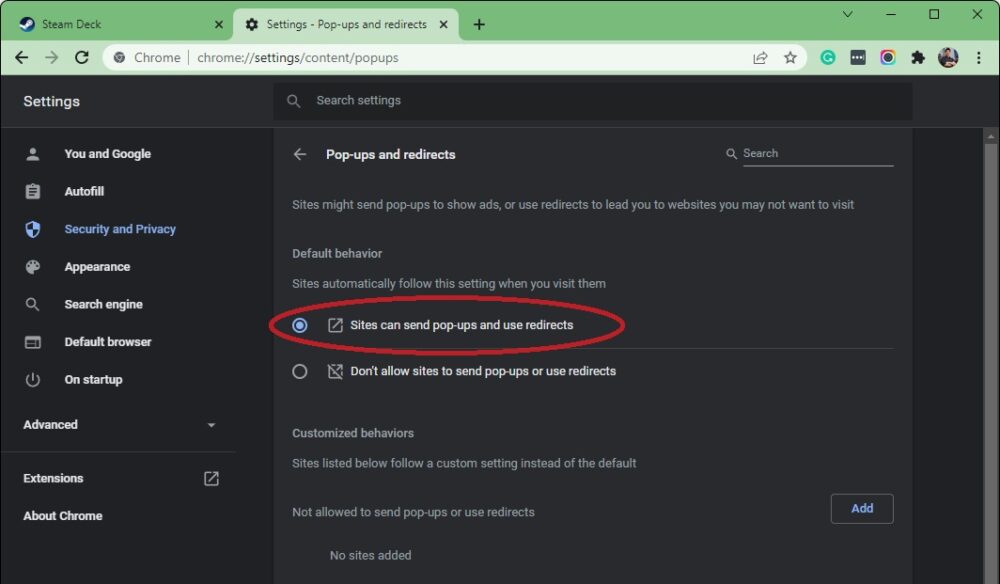Click the Add button for not-allowed sites
Screen dimensions: 1000x584
pyautogui.click(x=861, y=509)
